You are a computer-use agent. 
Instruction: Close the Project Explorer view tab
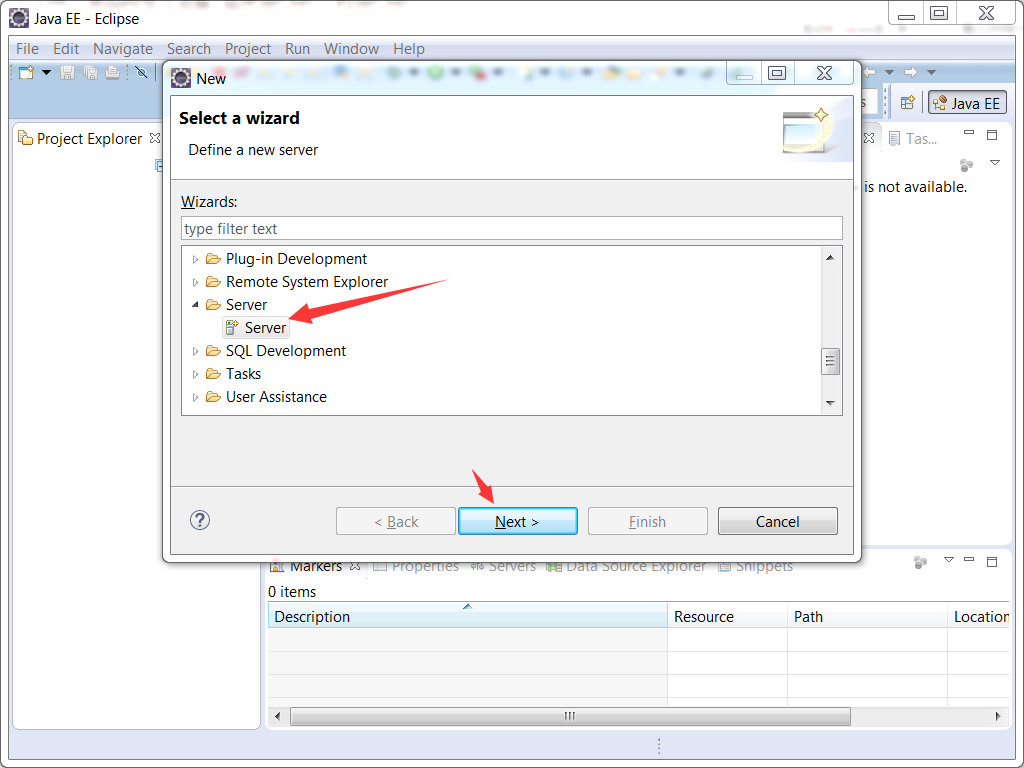155,138
